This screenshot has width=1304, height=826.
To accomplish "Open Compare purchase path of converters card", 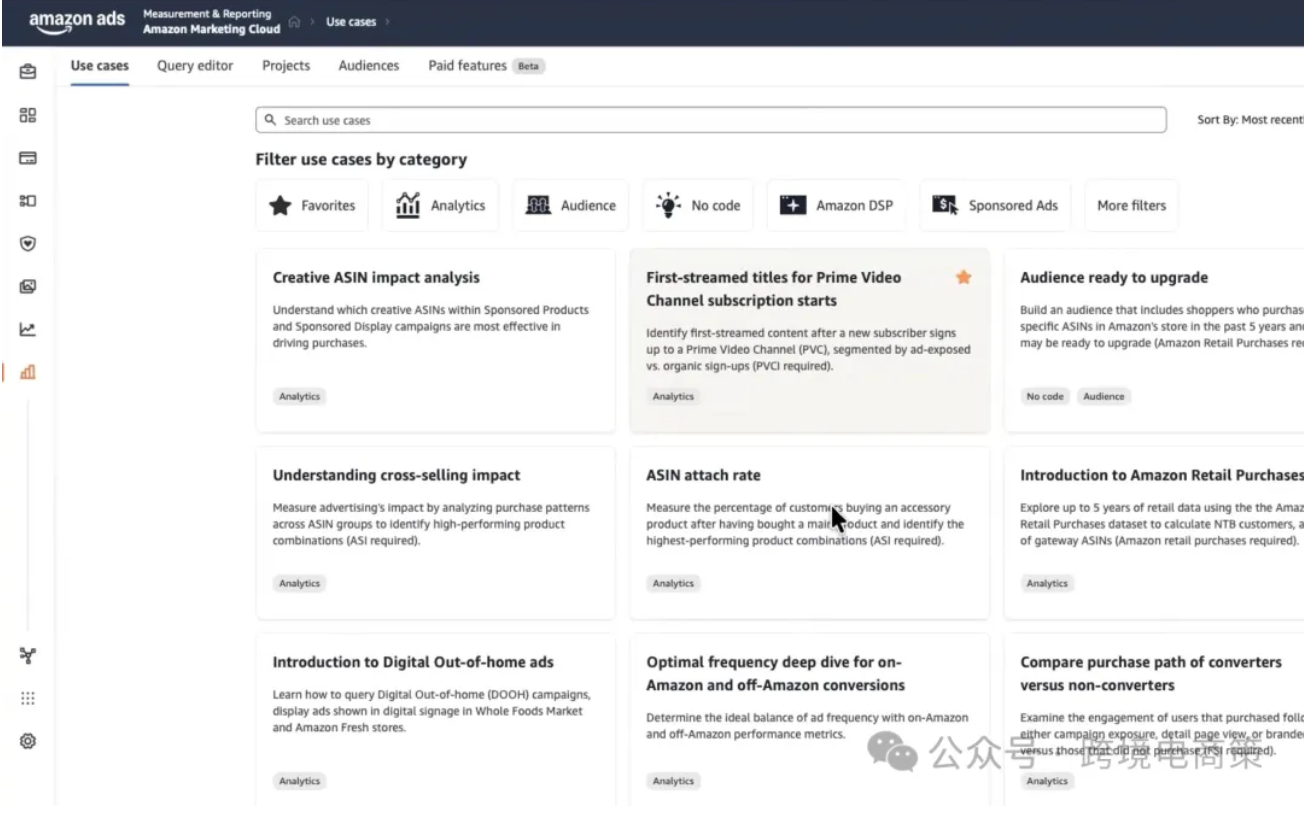I will (1154, 720).
